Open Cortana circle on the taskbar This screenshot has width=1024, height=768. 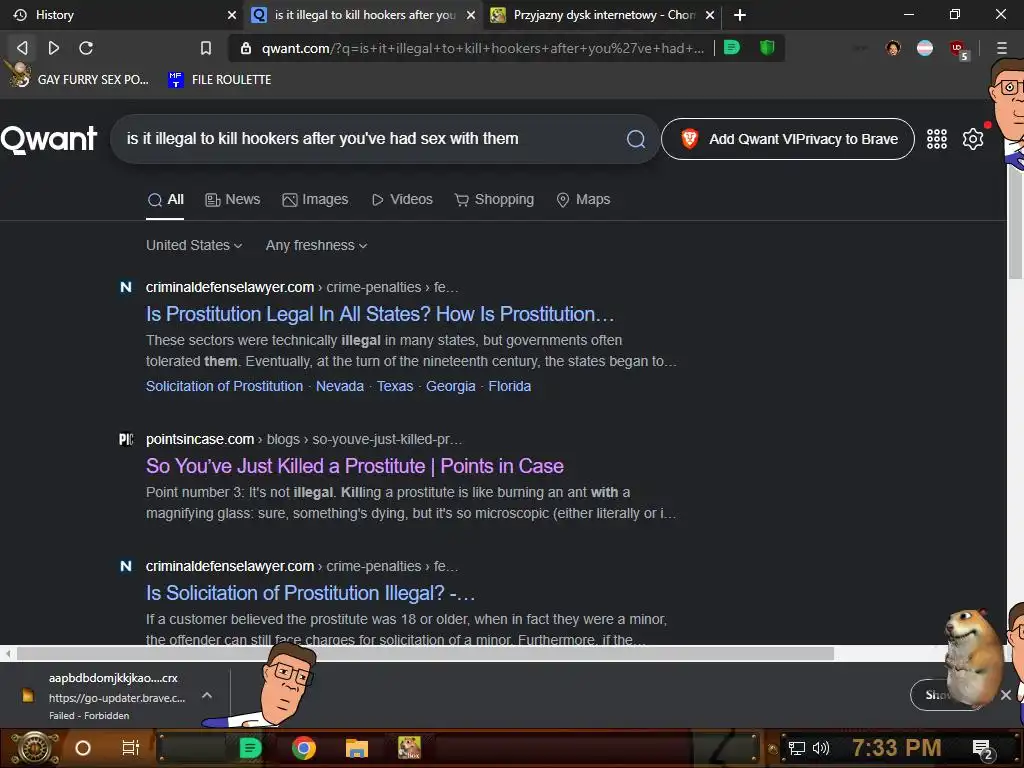point(83,748)
